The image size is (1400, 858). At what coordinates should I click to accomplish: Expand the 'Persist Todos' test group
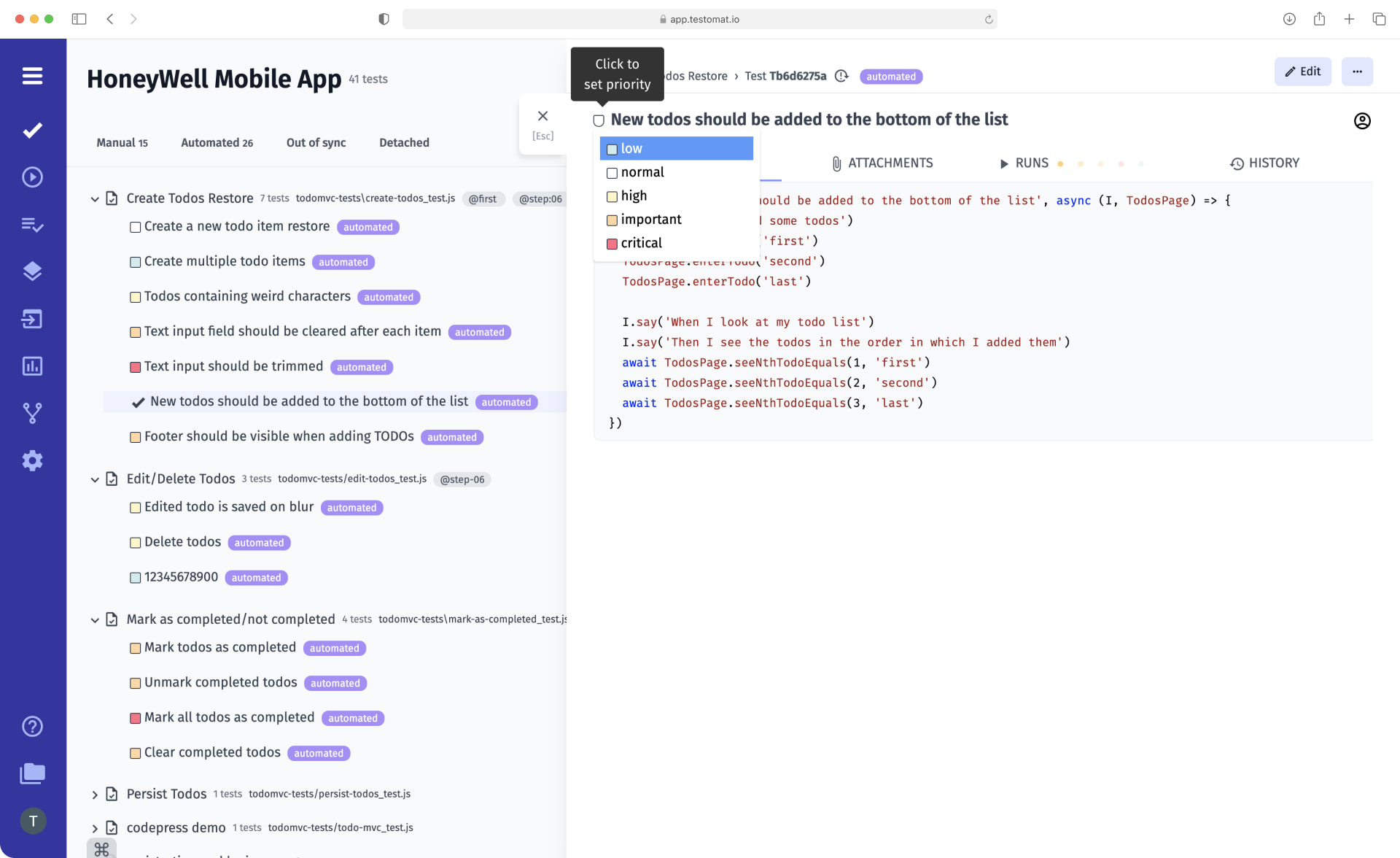click(x=95, y=793)
